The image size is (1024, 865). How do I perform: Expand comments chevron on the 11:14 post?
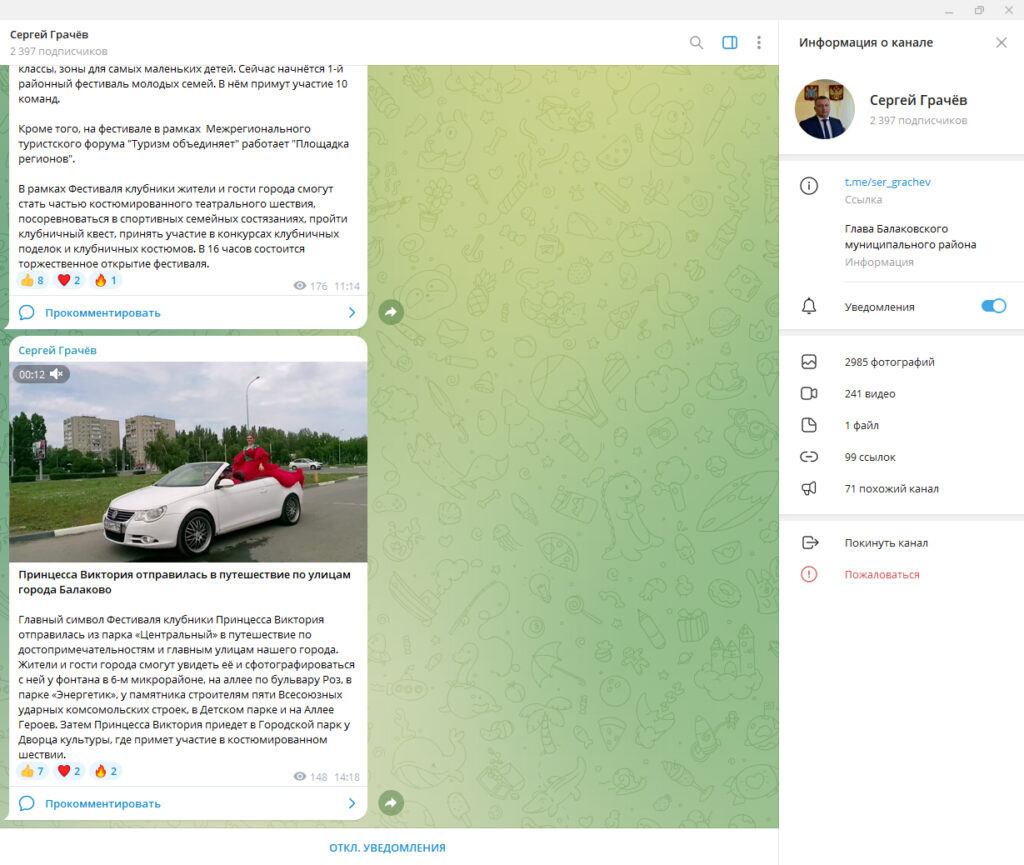point(351,313)
